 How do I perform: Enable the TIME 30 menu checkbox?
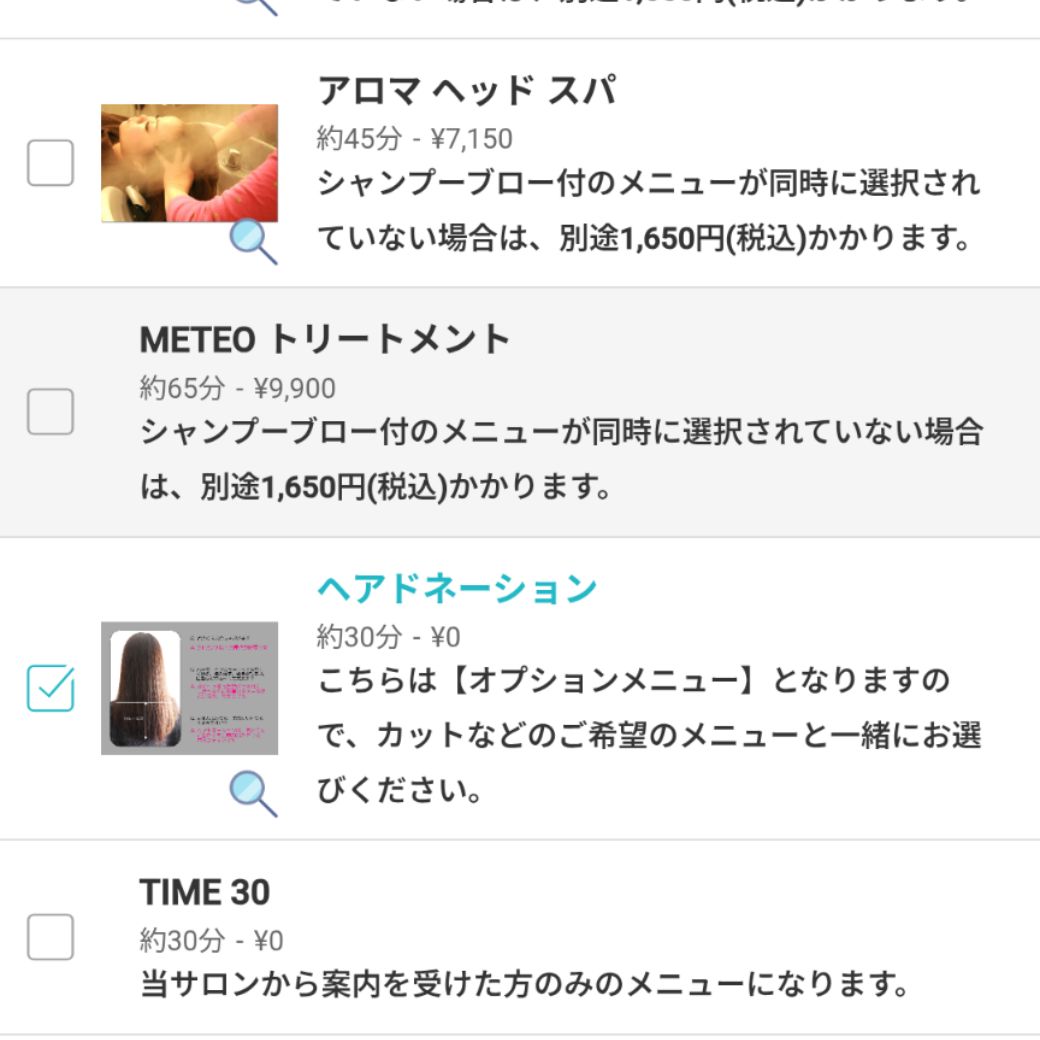(x=50, y=937)
